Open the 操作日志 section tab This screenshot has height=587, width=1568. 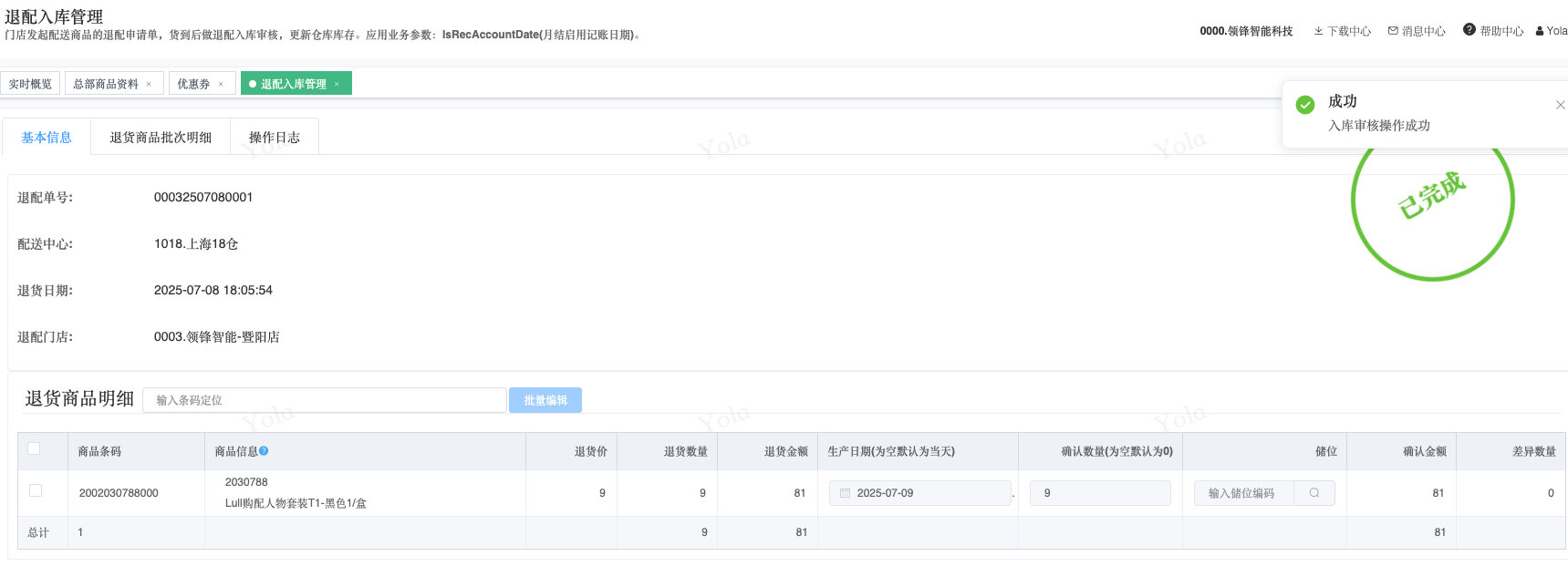tap(275, 137)
